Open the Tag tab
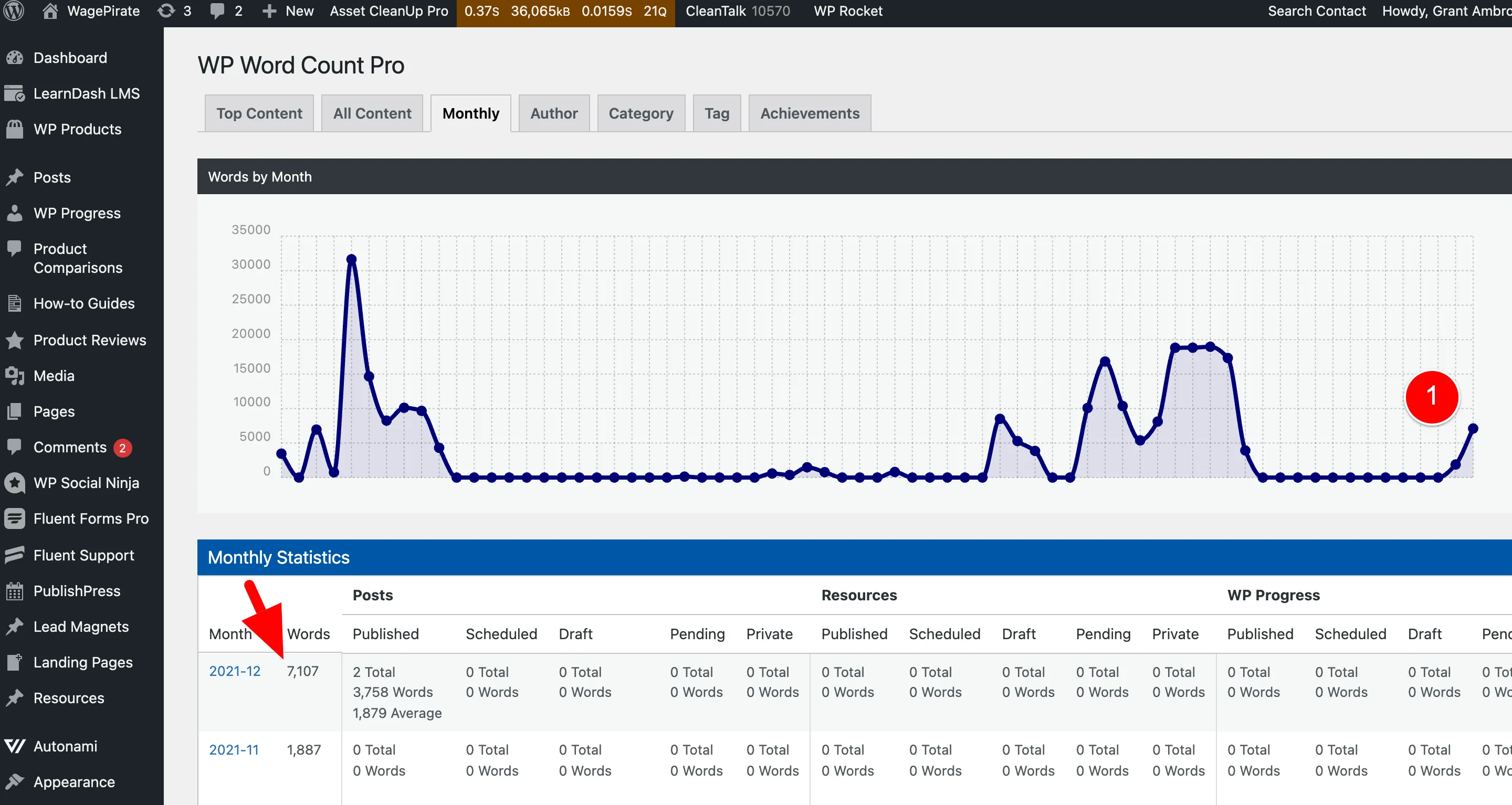This screenshot has height=805, width=1512. coord(717,113)
